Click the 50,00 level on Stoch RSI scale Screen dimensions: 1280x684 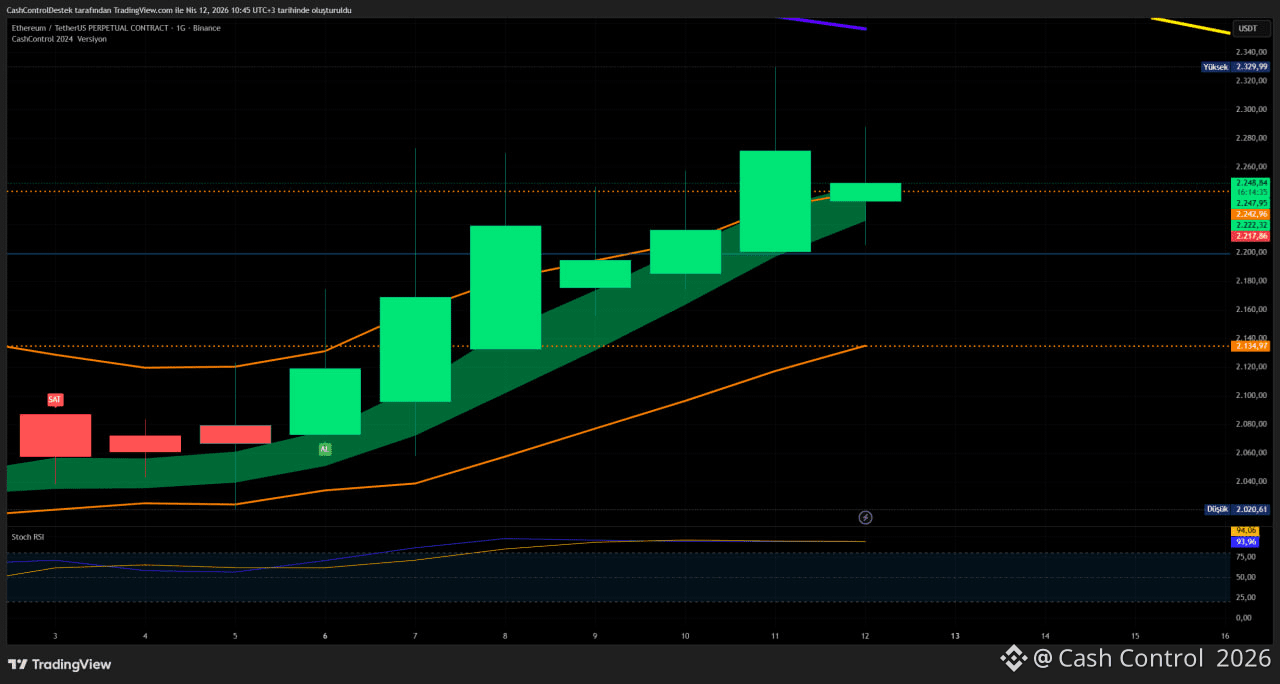coord(1246,578)
